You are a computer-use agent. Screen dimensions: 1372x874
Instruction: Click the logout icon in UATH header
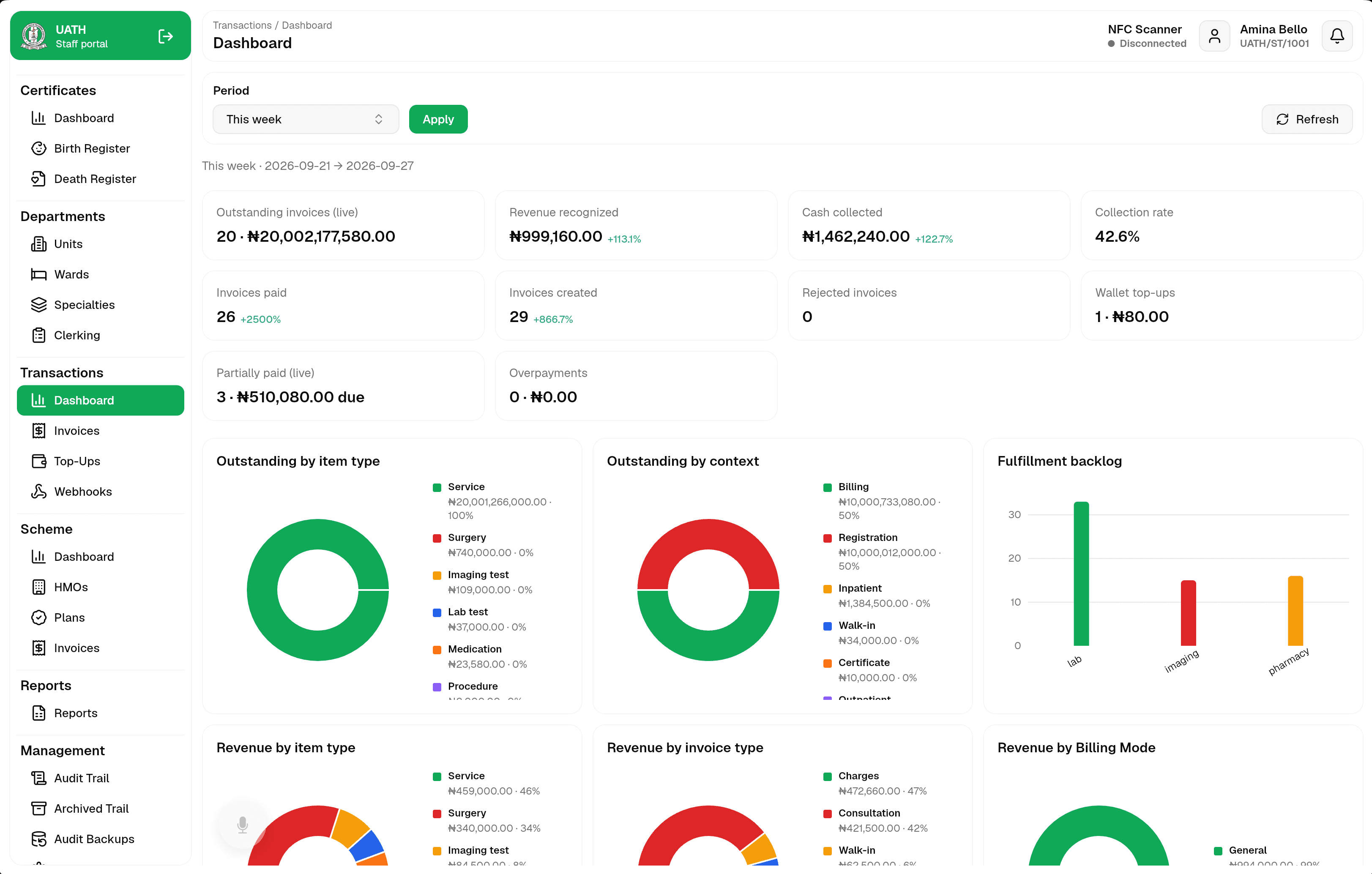tap(165, 36)
